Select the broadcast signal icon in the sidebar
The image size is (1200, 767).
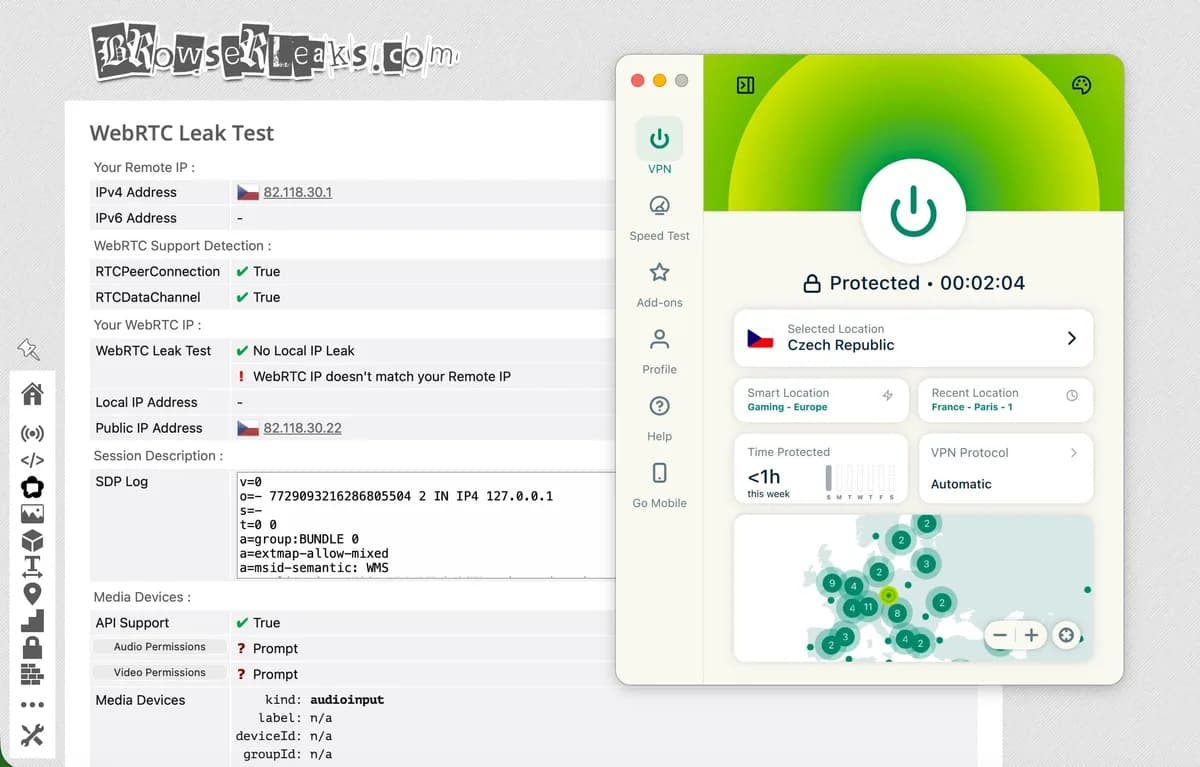(32, 434)
